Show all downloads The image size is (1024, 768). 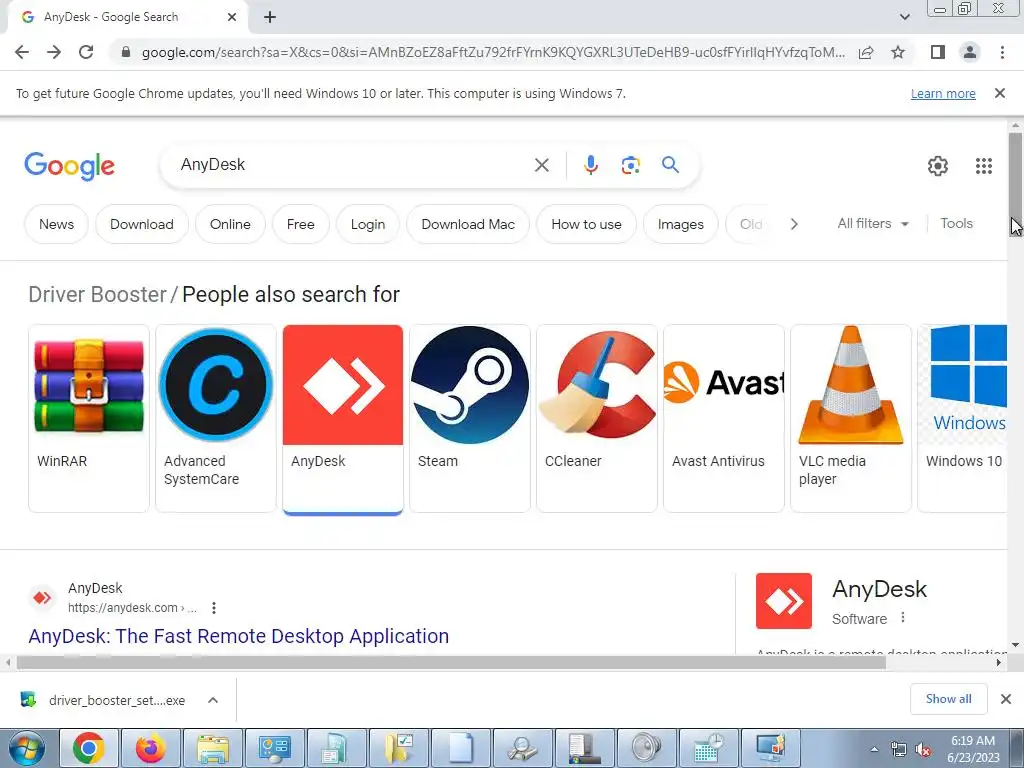pos(948,699)
